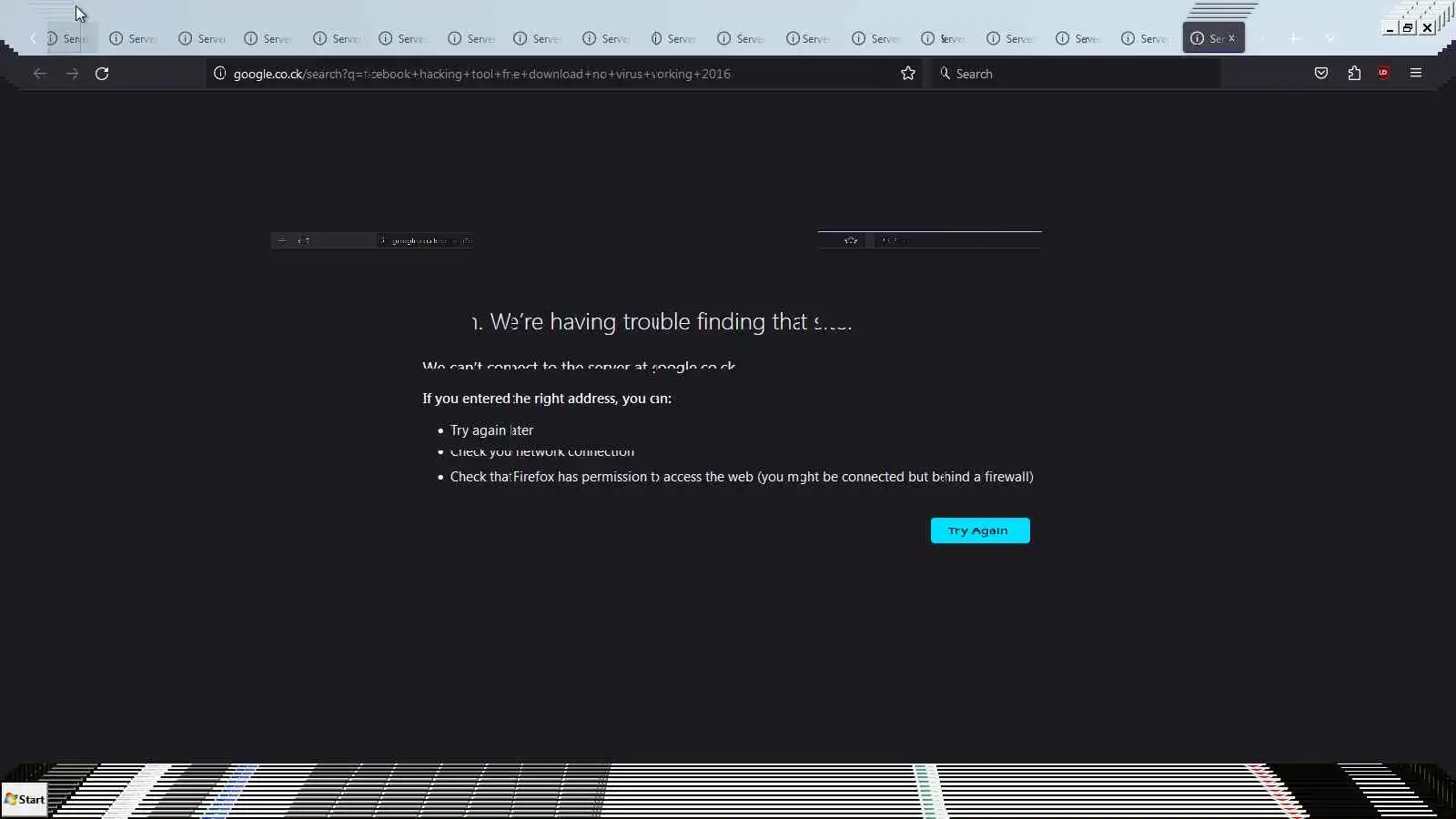Open the Extensions puzzle-piece menu
The image size is (1456, 819).
[x=1354, y=74]
